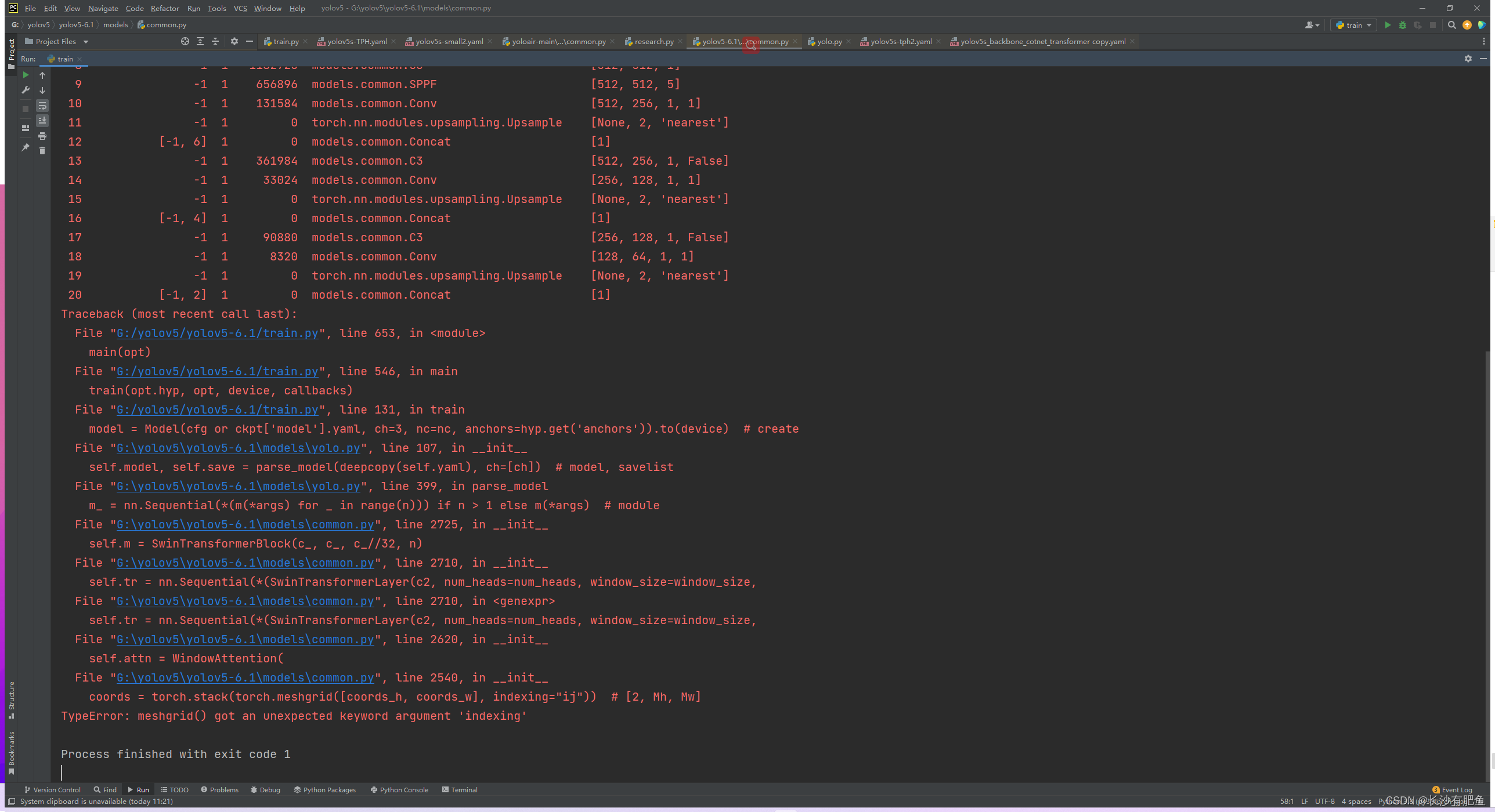Open Search Everywhere magnifier icon
Viewport: 1495px width, 812px height.
point(1451,25)
